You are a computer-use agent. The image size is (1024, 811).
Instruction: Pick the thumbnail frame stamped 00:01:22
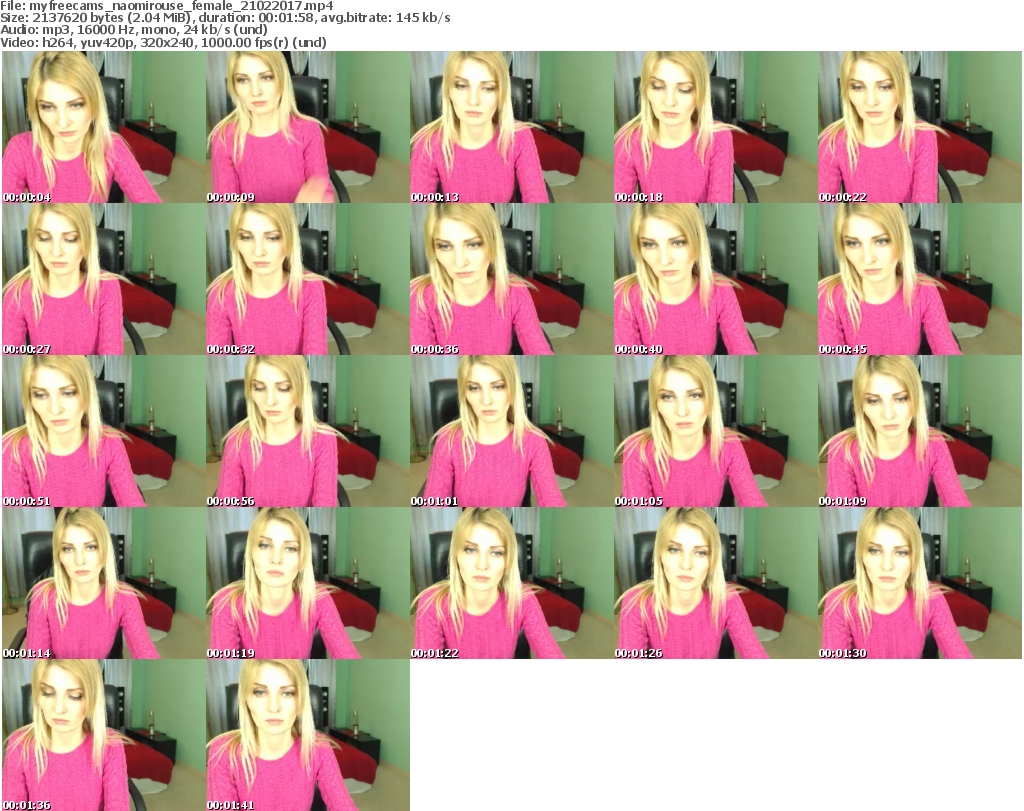click(512, 583)
